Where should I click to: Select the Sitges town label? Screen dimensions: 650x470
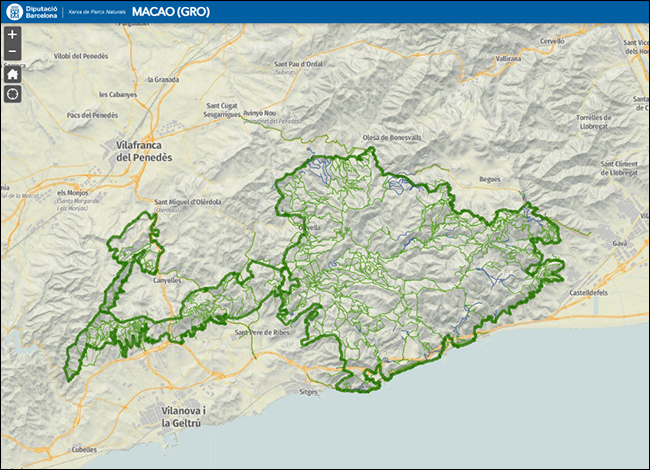[x=309, y=392]
